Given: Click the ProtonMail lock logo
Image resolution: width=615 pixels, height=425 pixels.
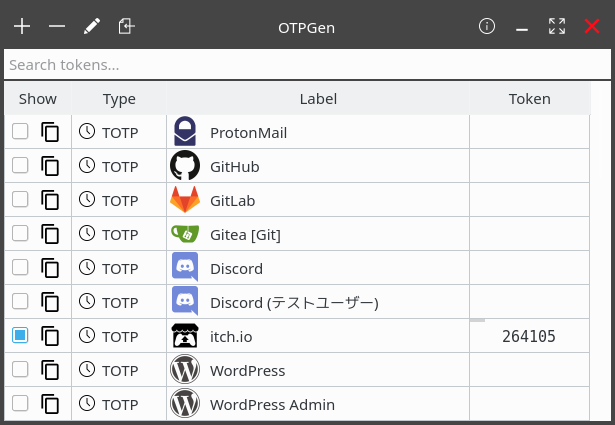Looking at the screenshot, I should point(185,131).
